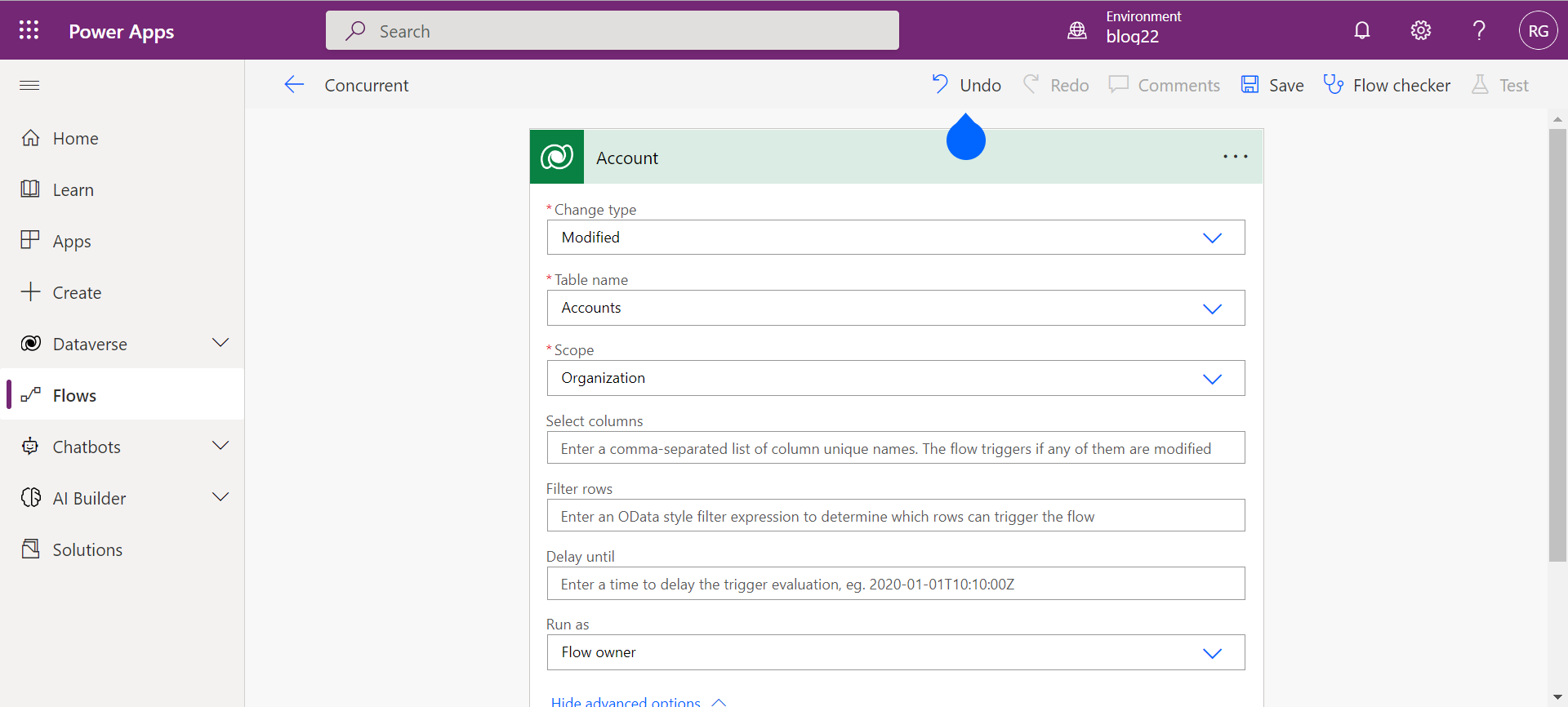Click the Apps grid icon

pyautogui.click(x=30, y=240)
